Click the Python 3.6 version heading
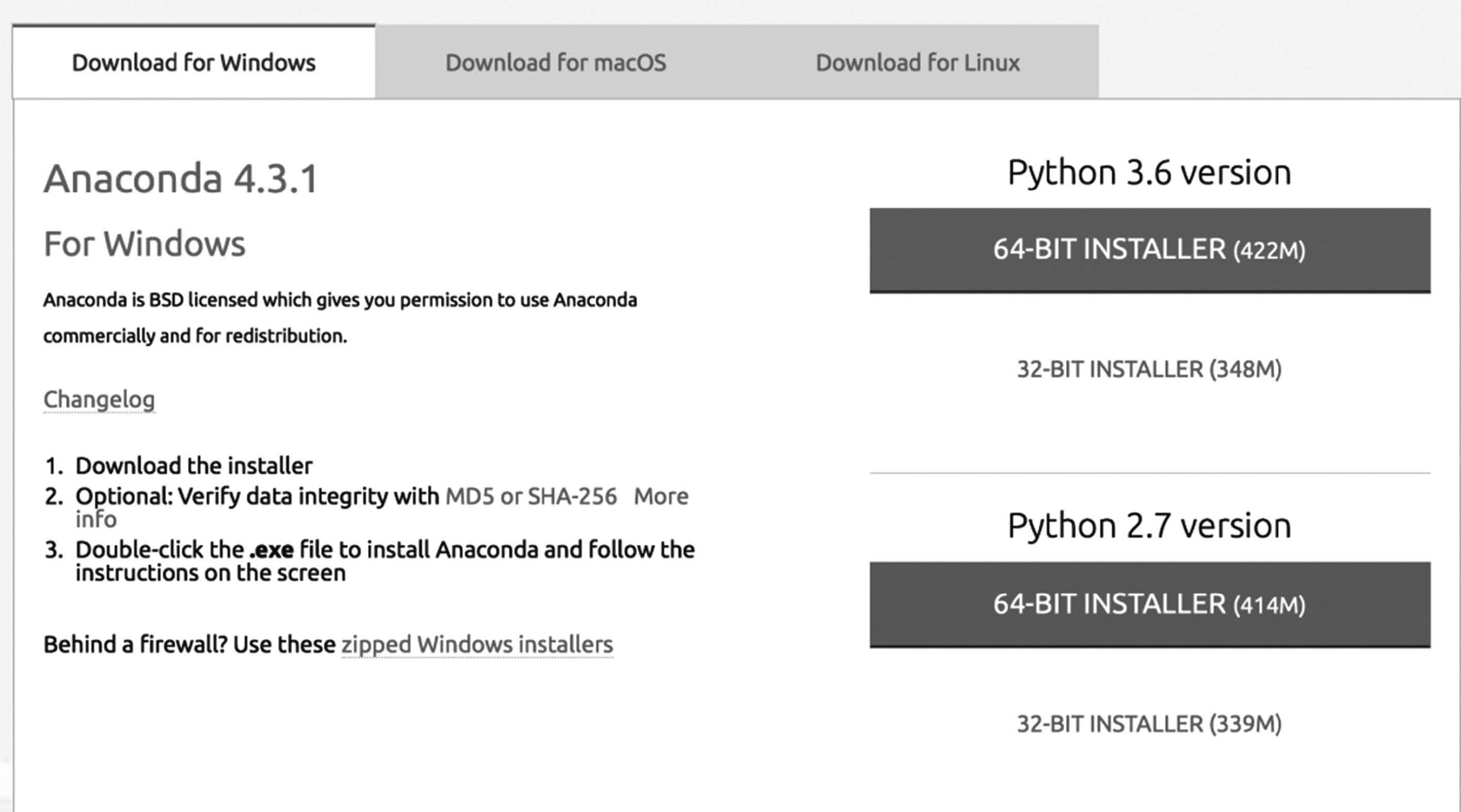 click(1150, 172)
